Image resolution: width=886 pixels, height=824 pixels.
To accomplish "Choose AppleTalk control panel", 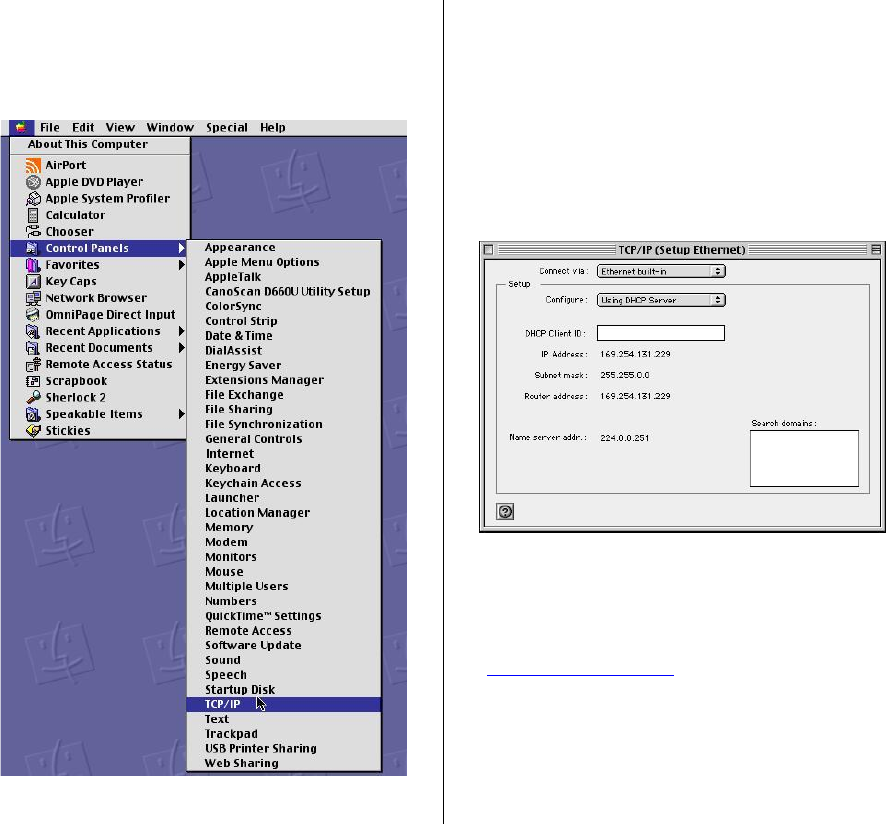I will [x=284, y=277].
